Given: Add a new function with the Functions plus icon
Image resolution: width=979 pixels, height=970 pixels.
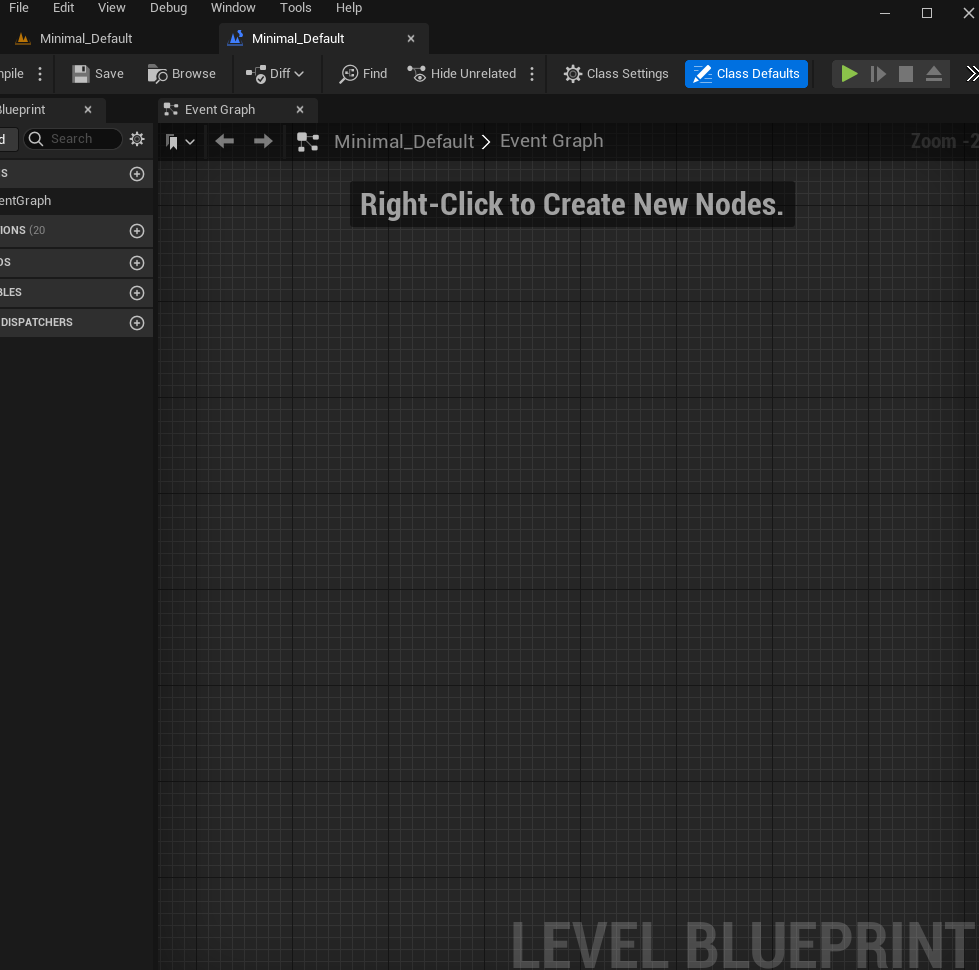Looking at the screenshot, I should (137, 231).
